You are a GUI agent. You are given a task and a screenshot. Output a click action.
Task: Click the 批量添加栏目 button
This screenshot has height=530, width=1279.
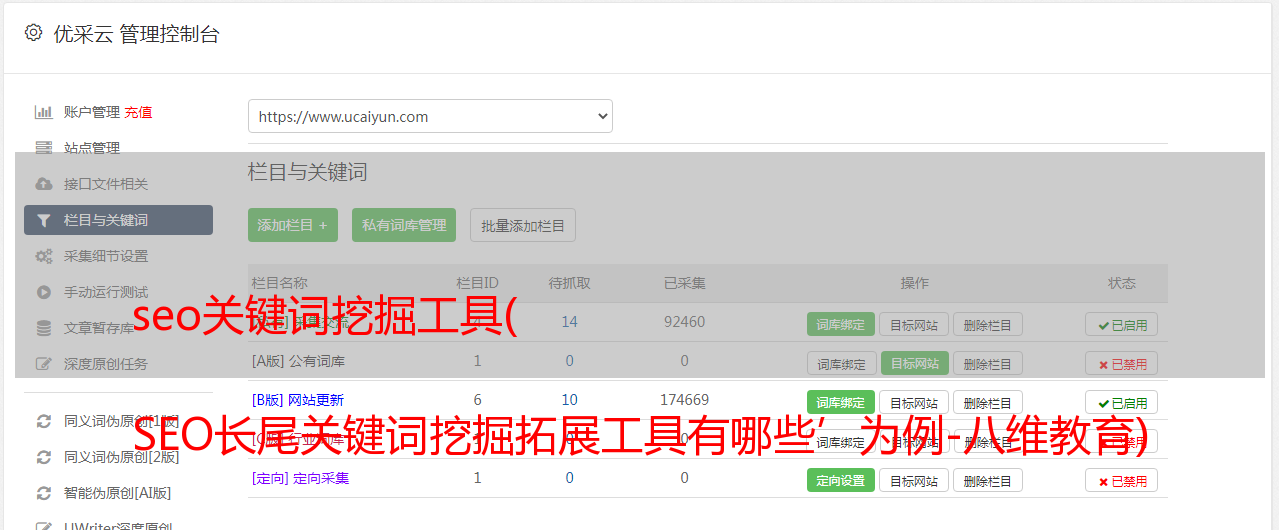(x=523, y=225)
